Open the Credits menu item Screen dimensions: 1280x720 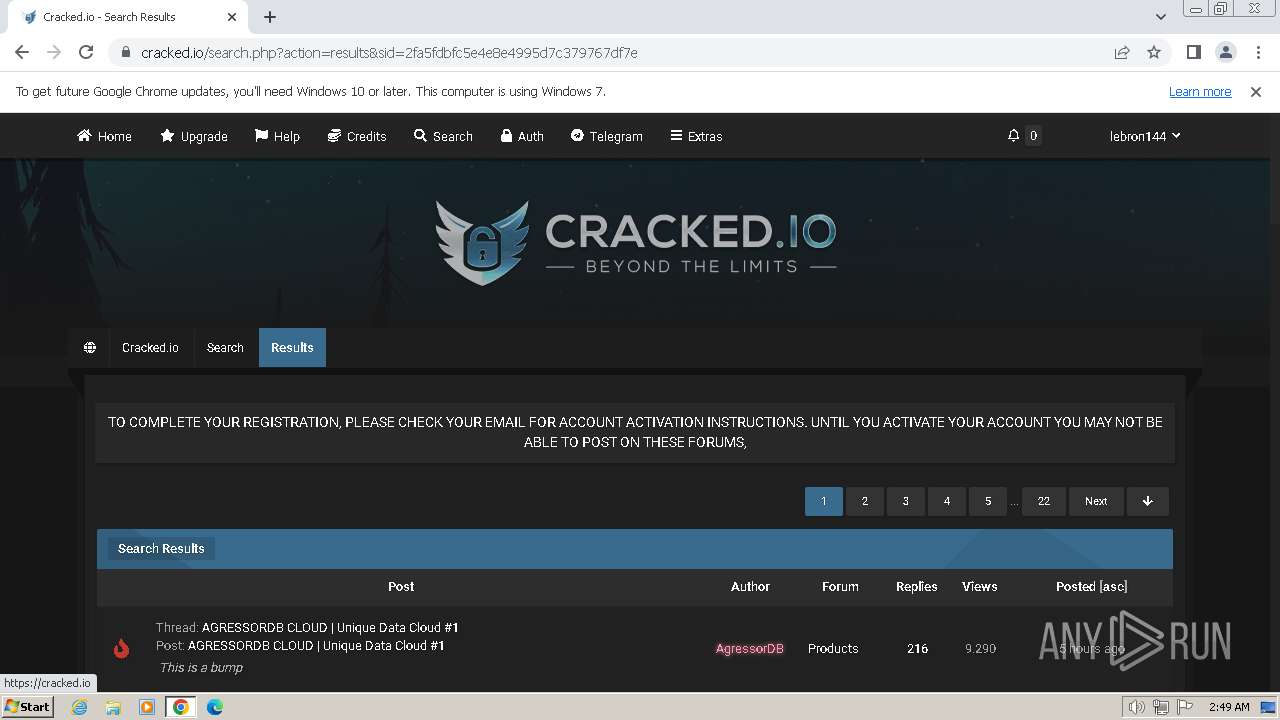tap(357, 136)
